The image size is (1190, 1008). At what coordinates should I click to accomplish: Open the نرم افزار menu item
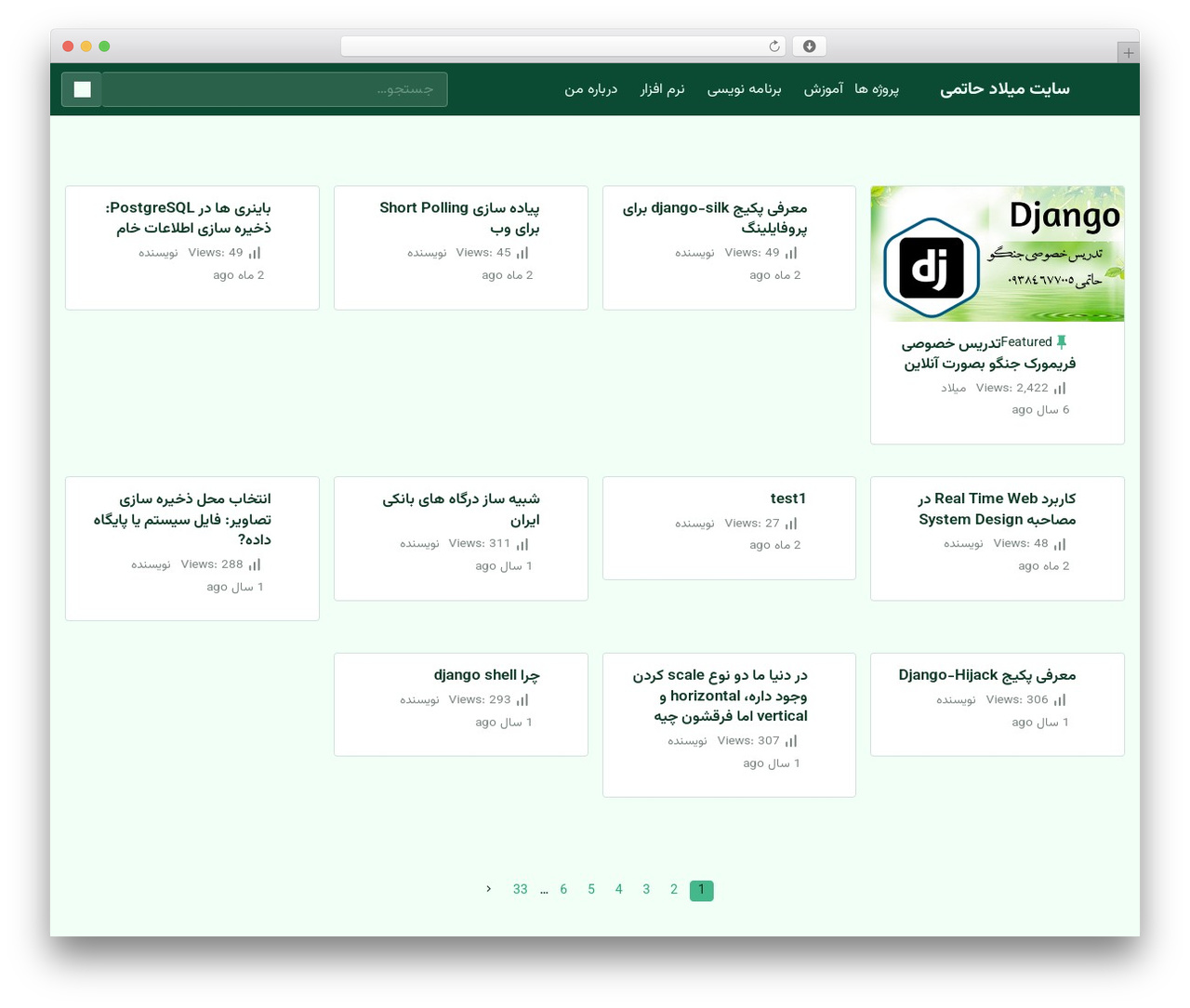(663, 89)
